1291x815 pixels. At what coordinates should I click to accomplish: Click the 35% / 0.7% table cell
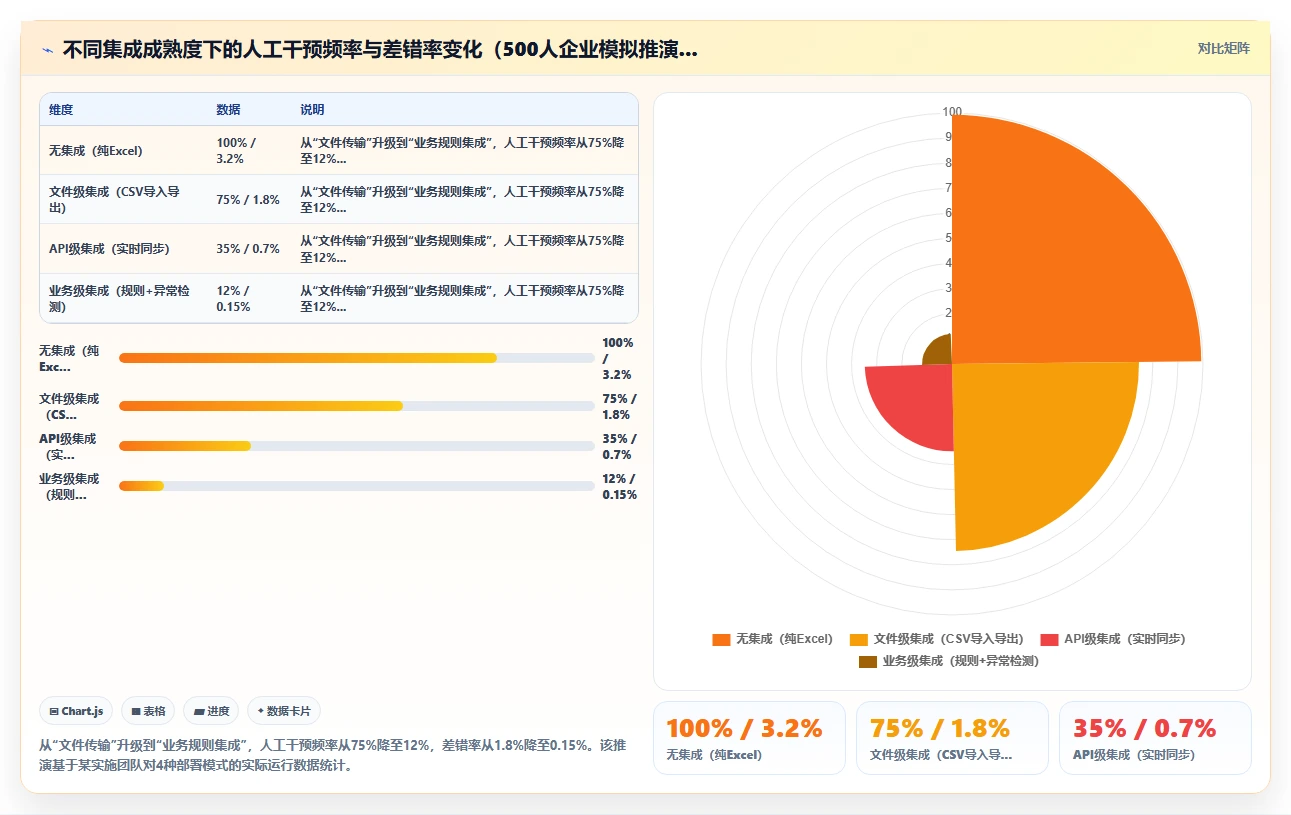[x=249, y=249]
